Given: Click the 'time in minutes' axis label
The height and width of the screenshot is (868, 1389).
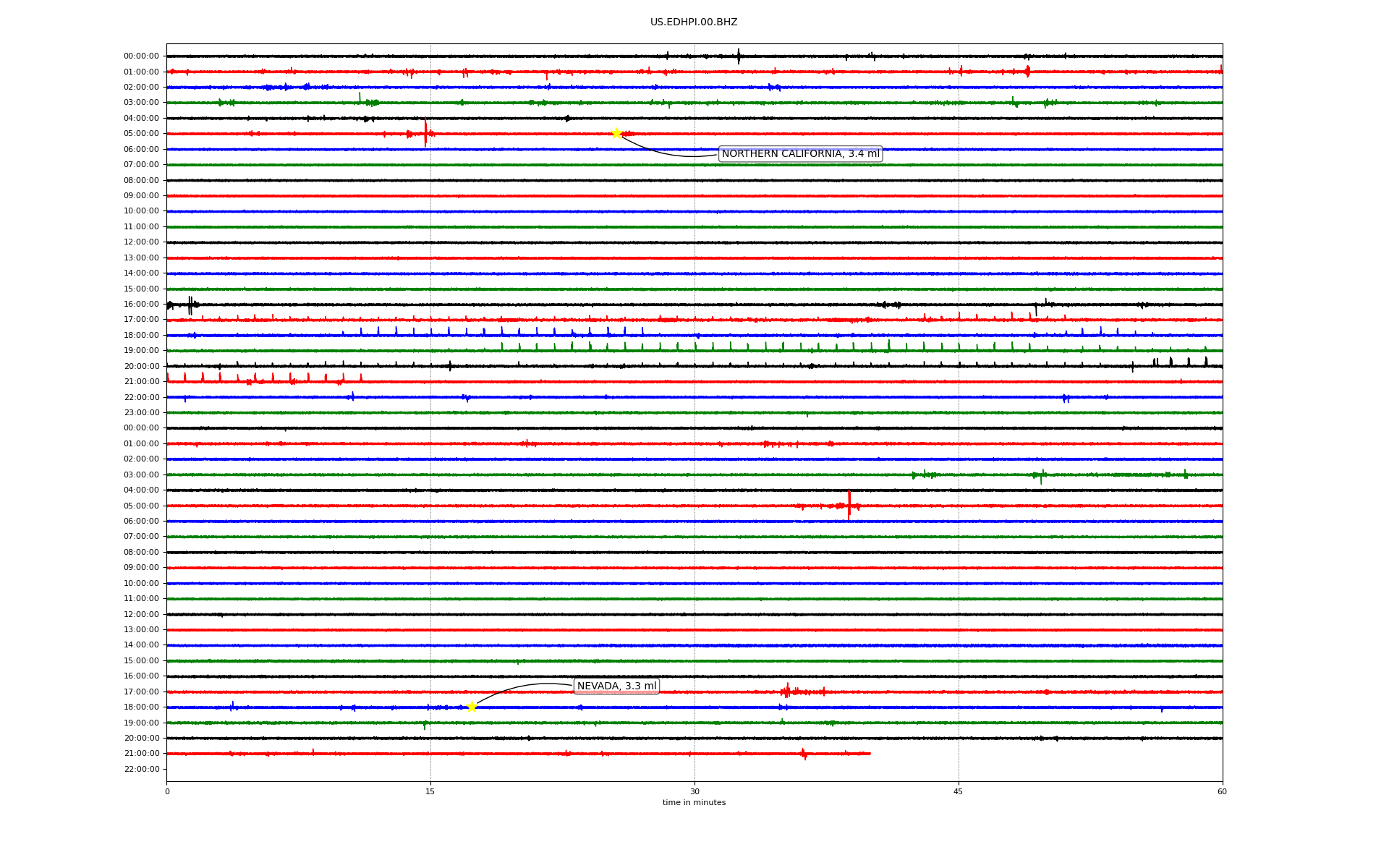Looking at the screenshot, I should [694, 803].
